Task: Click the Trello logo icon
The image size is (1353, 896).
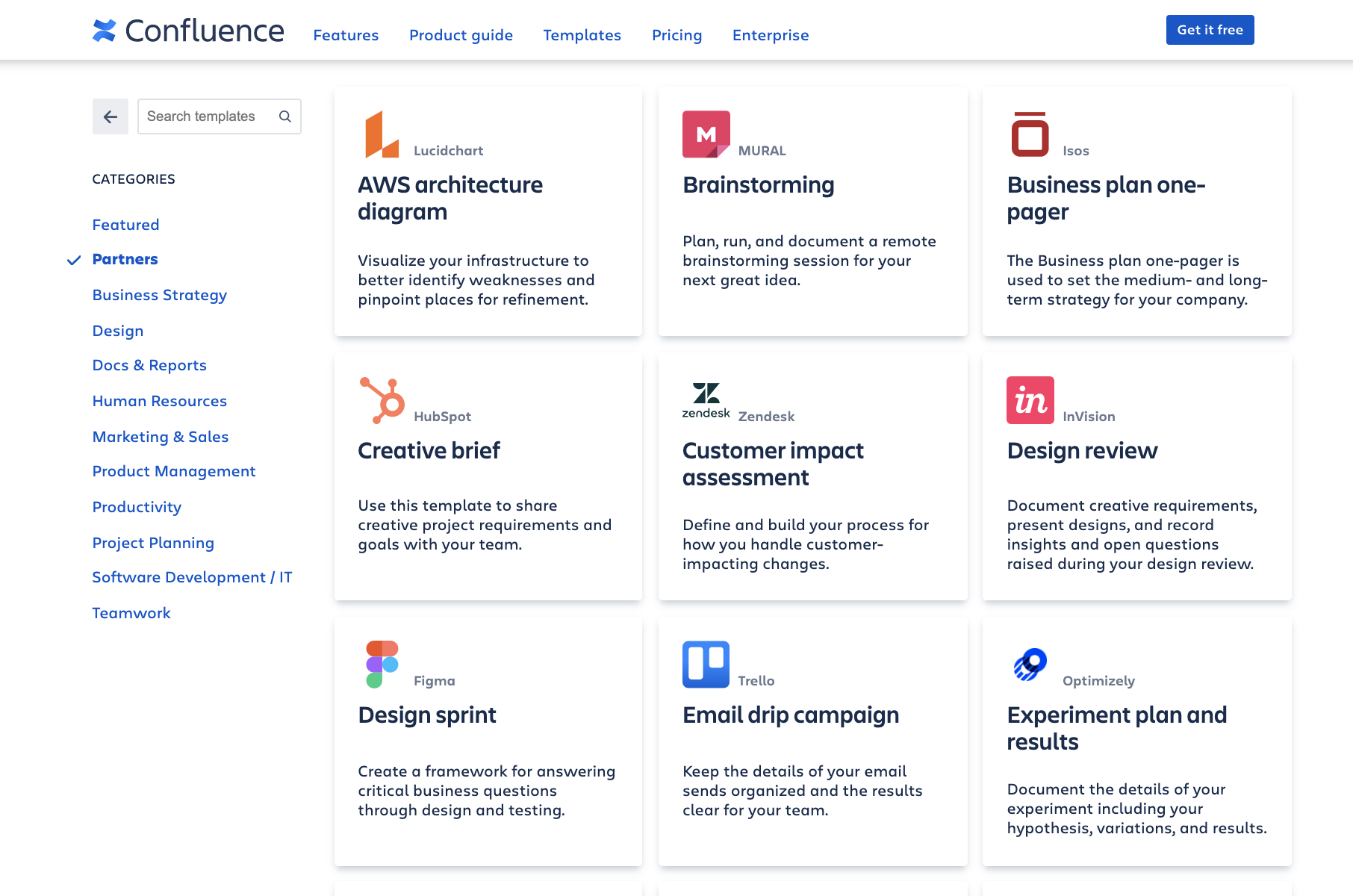Action: click(706, 665)
